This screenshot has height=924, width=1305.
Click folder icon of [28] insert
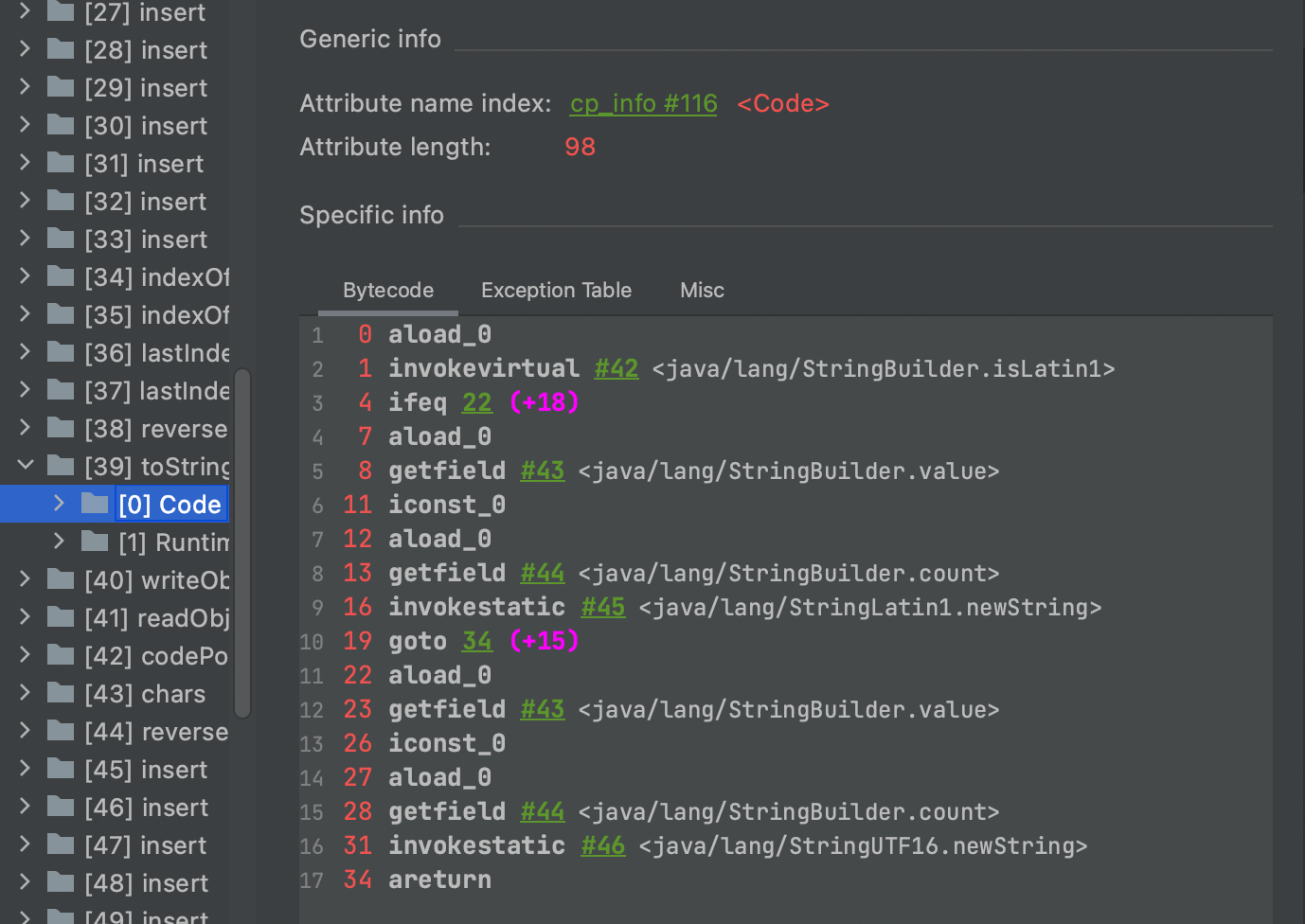61,49
